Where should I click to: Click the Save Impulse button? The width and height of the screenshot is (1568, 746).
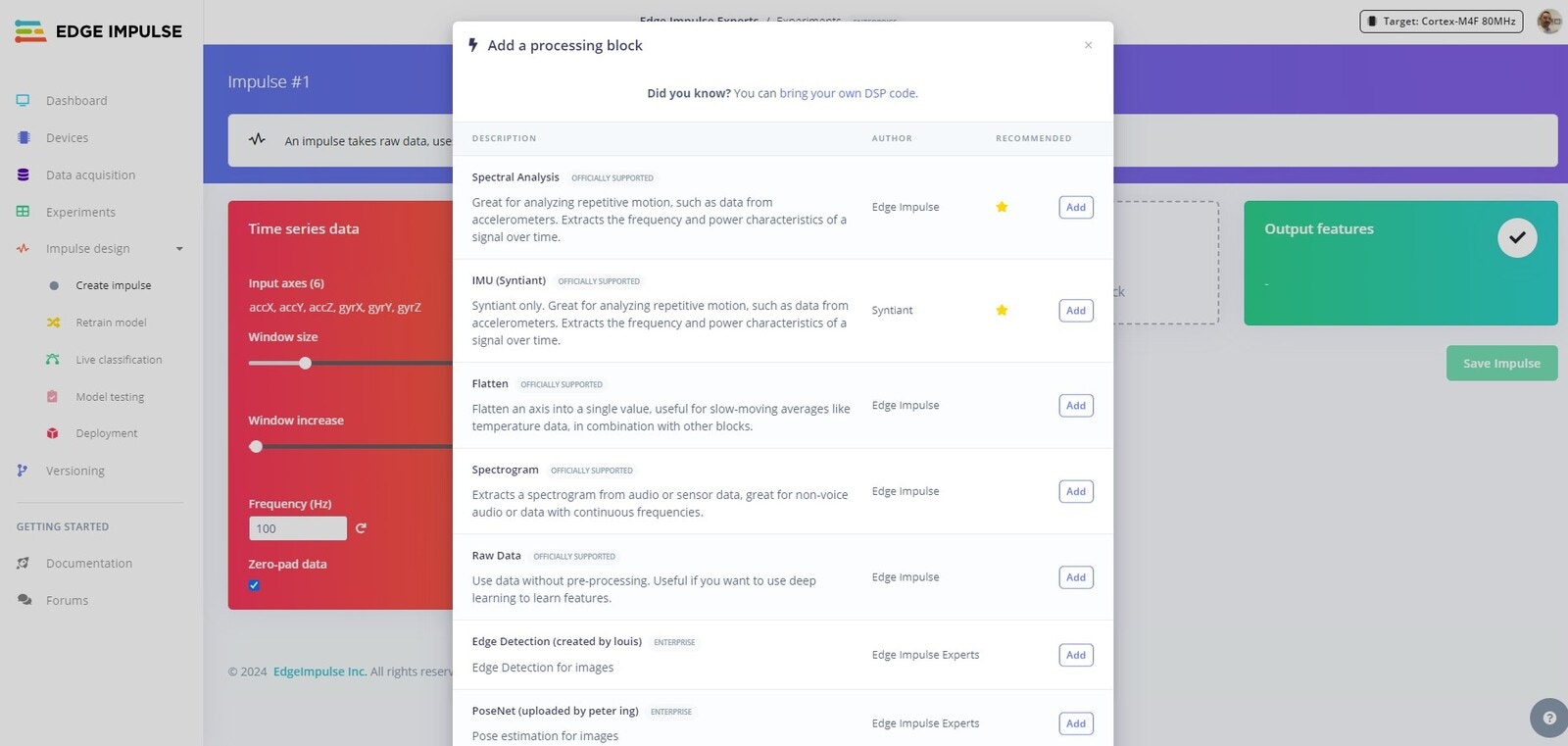1501,363
